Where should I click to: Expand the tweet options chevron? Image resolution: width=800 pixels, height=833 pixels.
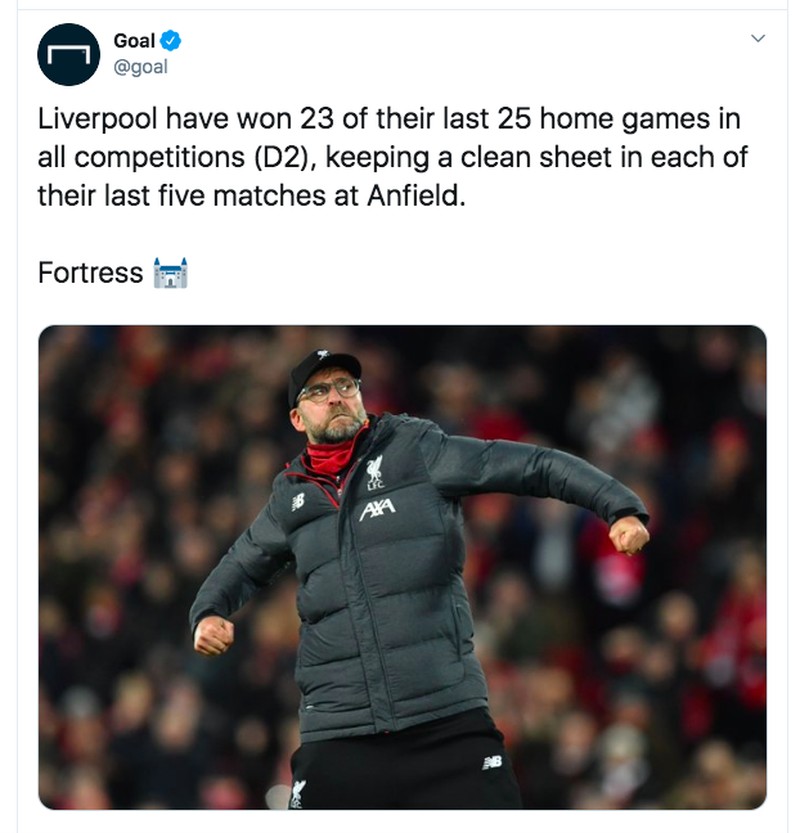(x=757, y=39)
